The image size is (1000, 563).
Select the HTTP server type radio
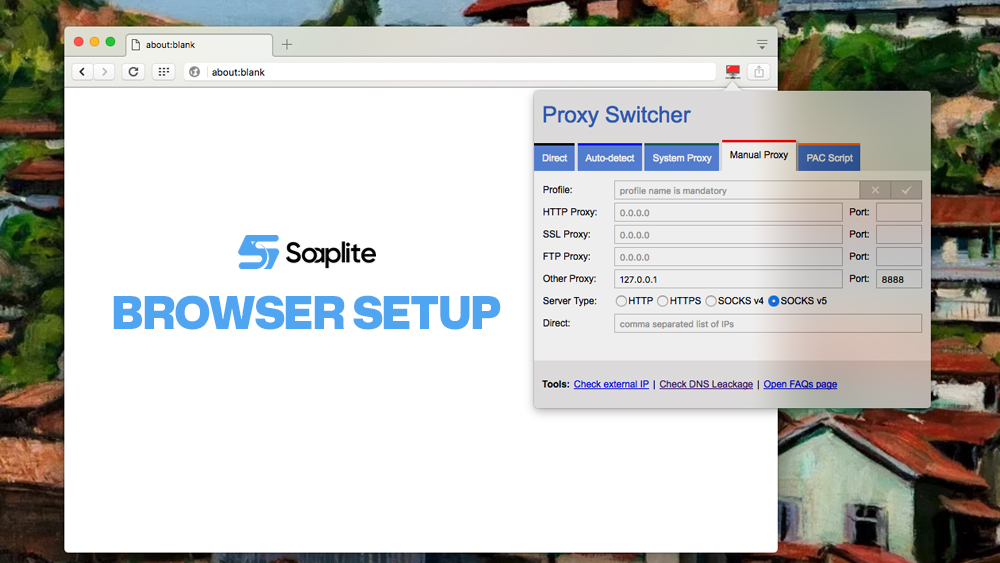coord(621,301)
